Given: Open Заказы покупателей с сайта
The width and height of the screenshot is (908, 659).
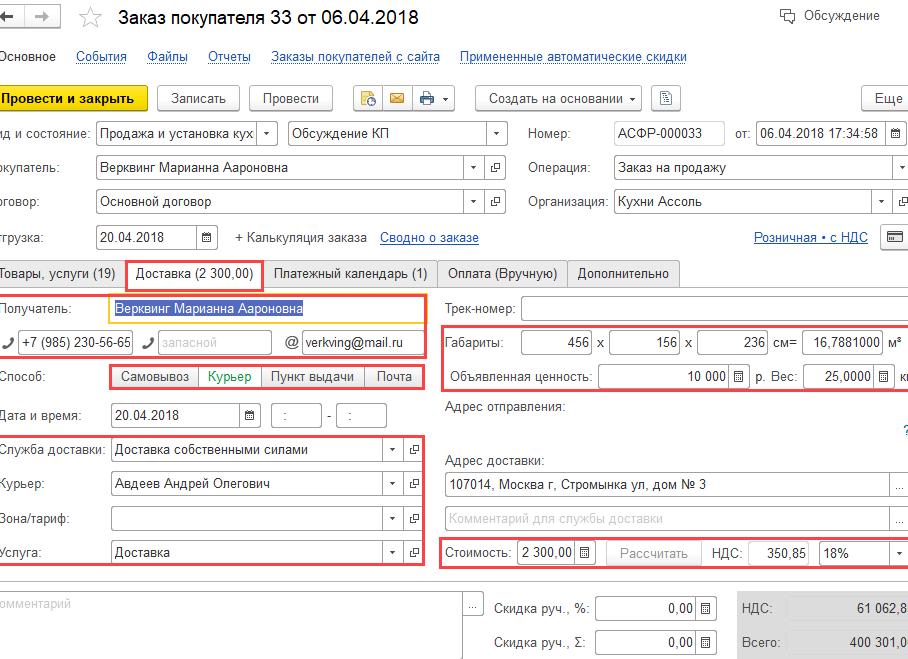Looking at the screenshot, I should 356,57.
